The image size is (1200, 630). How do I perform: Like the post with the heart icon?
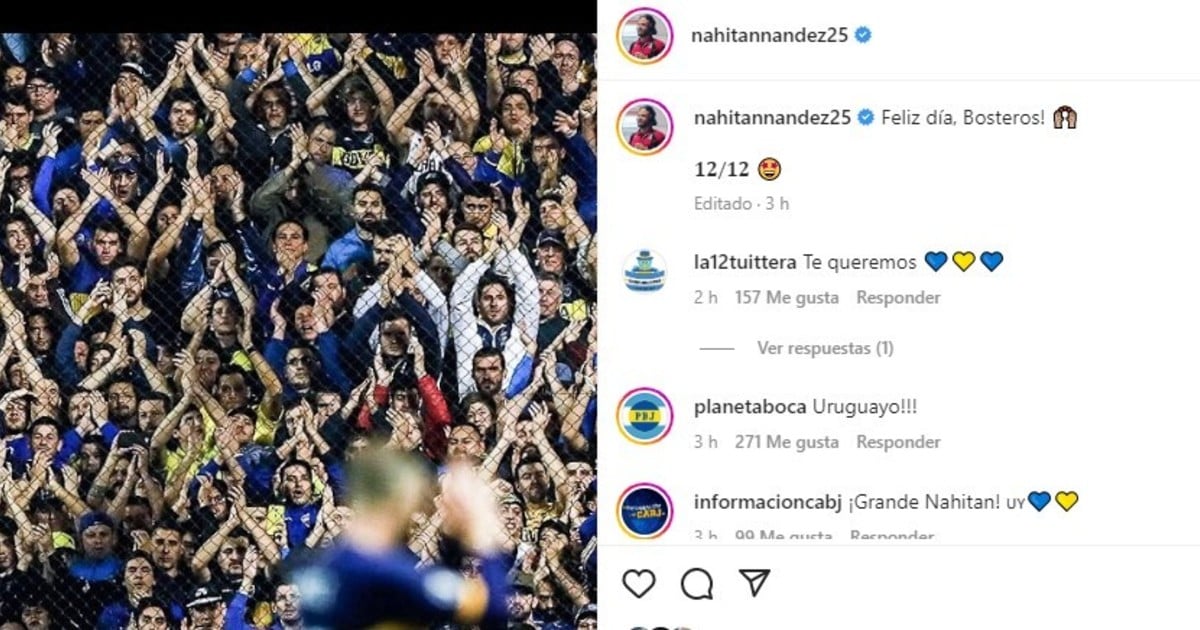click(639, 582)
